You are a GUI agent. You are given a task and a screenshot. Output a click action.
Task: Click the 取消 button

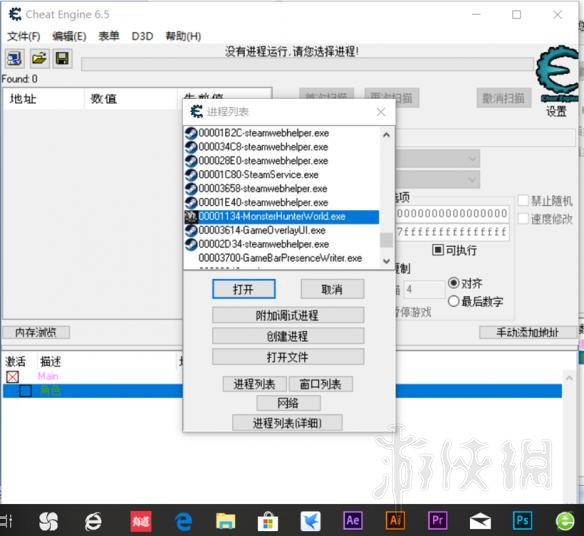pyautogui.click(x=332, y=289)
